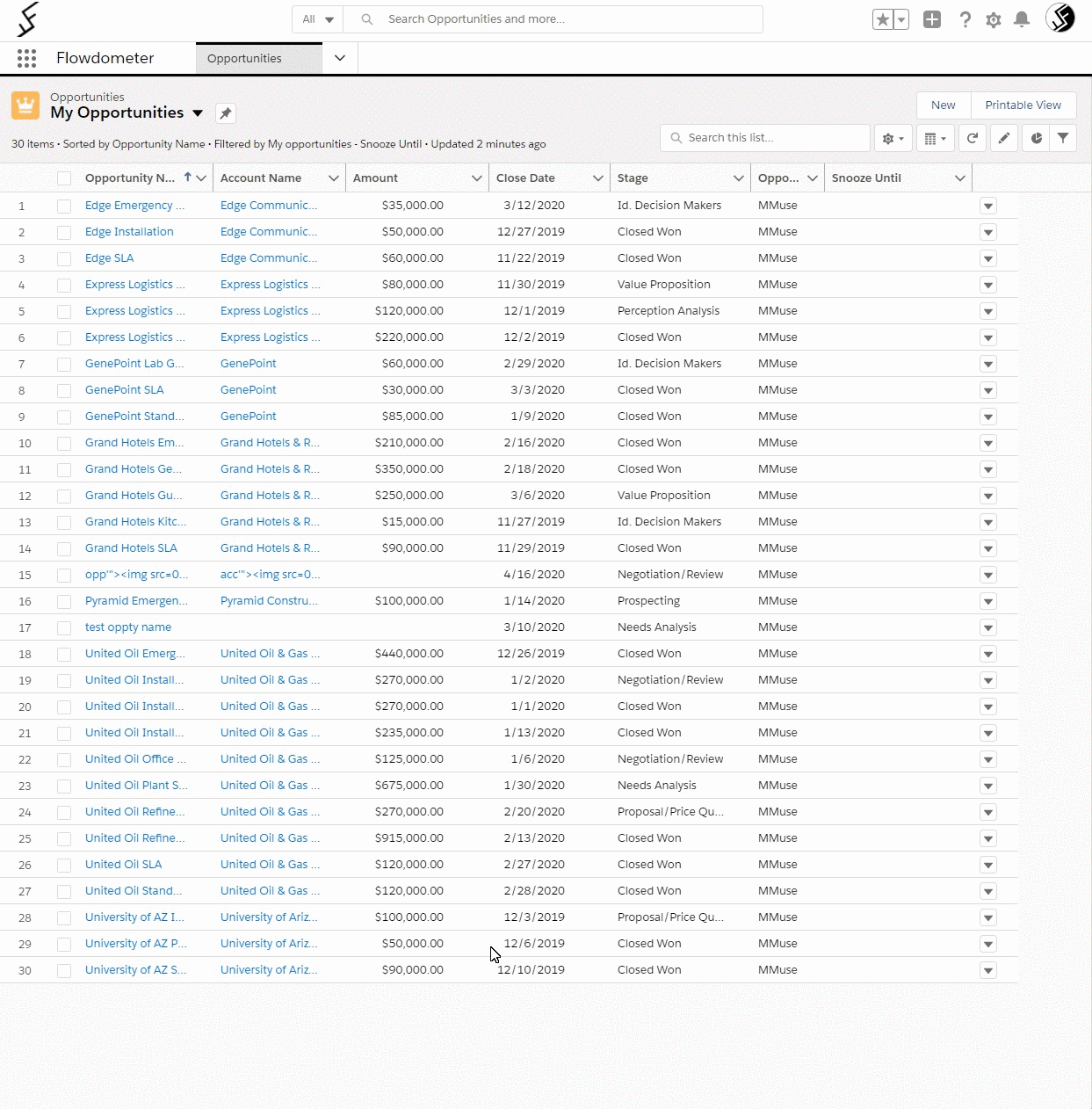The image size is (1092, 1109).
Task: Open the Edge Installation opportunity link
Action: 129,232
